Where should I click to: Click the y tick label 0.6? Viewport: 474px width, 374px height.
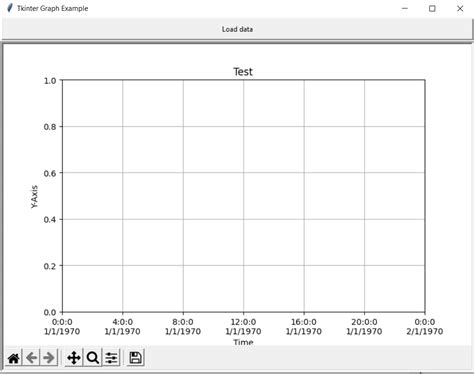coord(50,173)
